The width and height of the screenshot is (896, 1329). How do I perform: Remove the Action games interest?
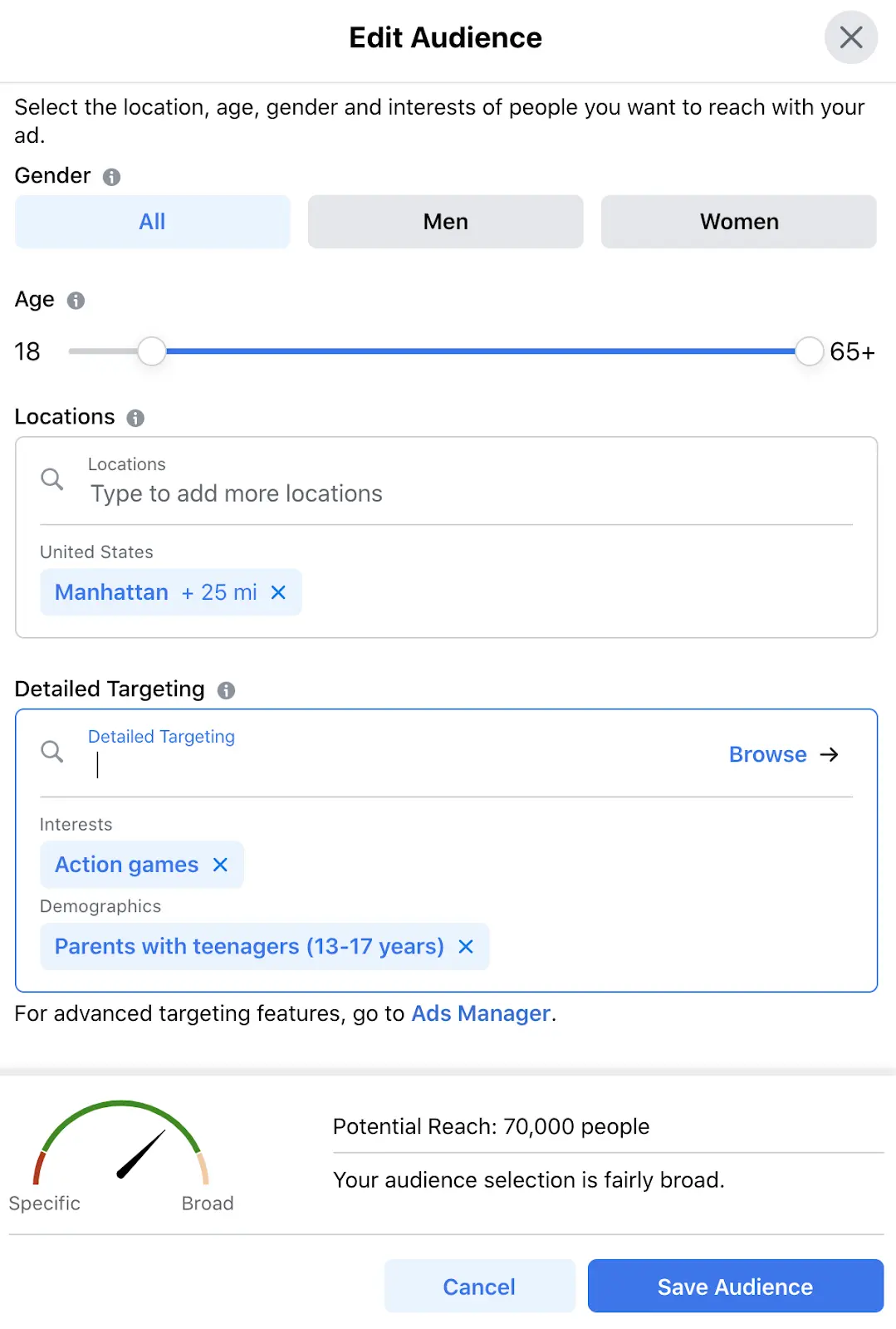point(220,865)
